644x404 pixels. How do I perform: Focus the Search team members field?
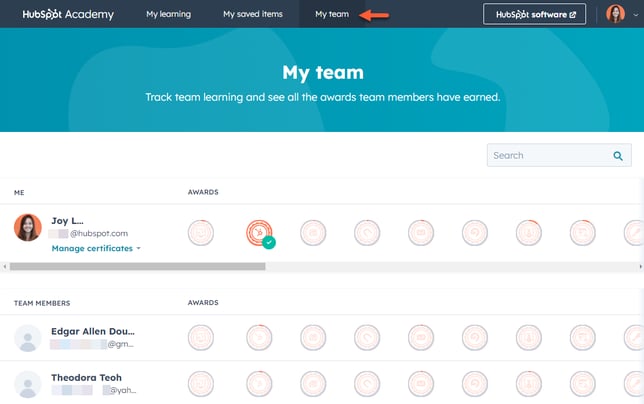click(x=559, y=155)
